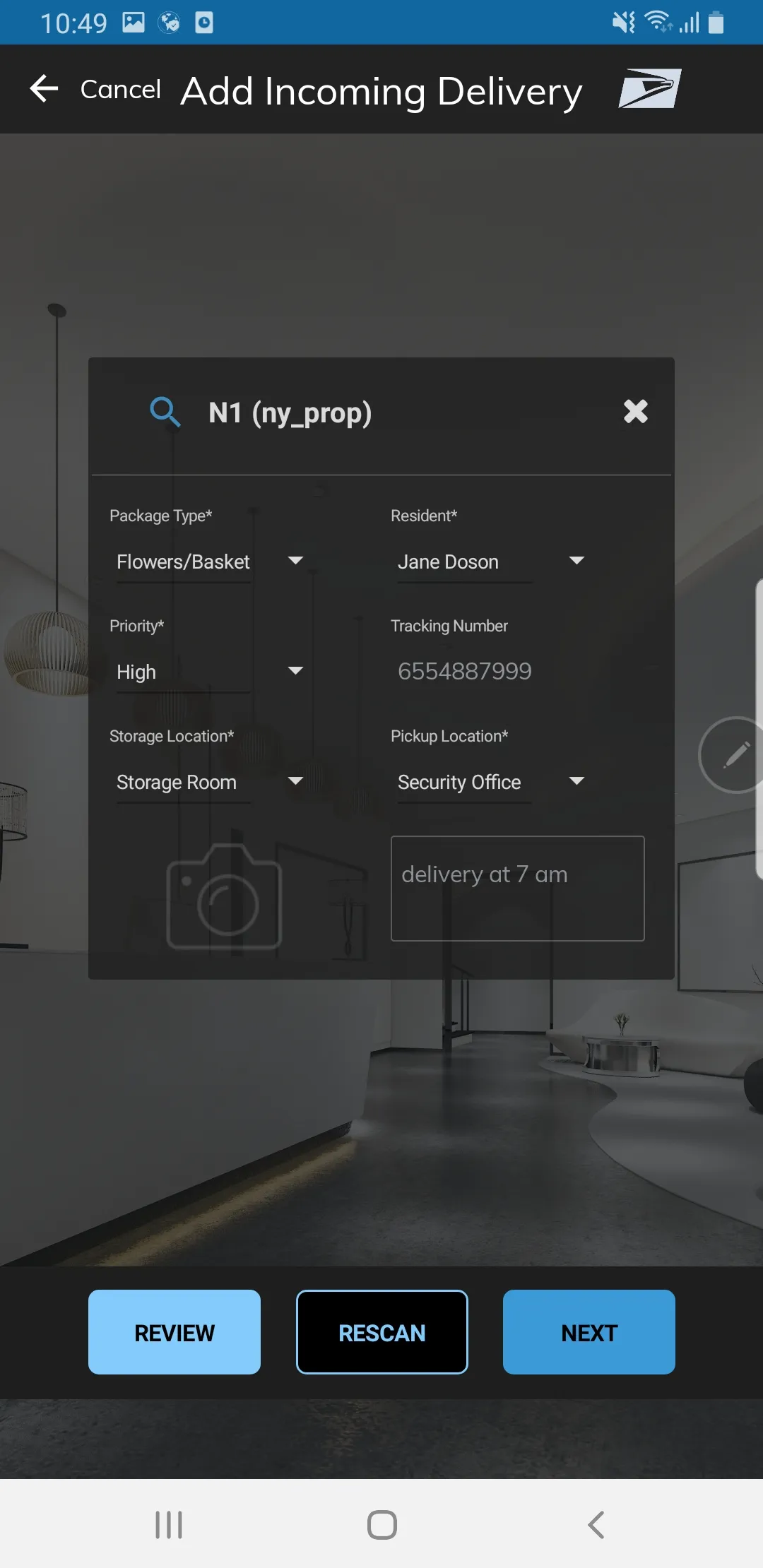Tap the 'Tracking Number' label
This screenshot has width=763, height=1568.
(x=449, y=626)
